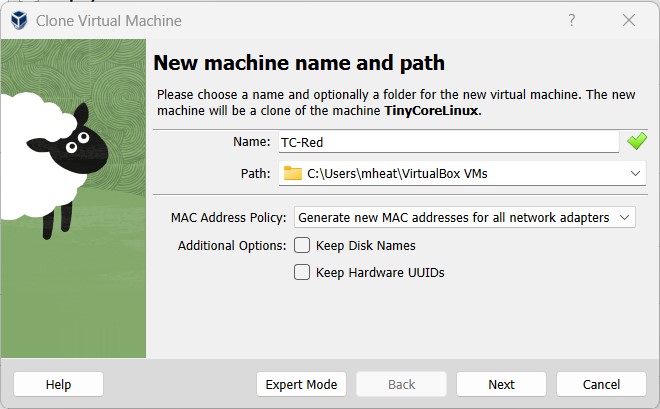Click the 'Additional Options:' label

(232, 245)
